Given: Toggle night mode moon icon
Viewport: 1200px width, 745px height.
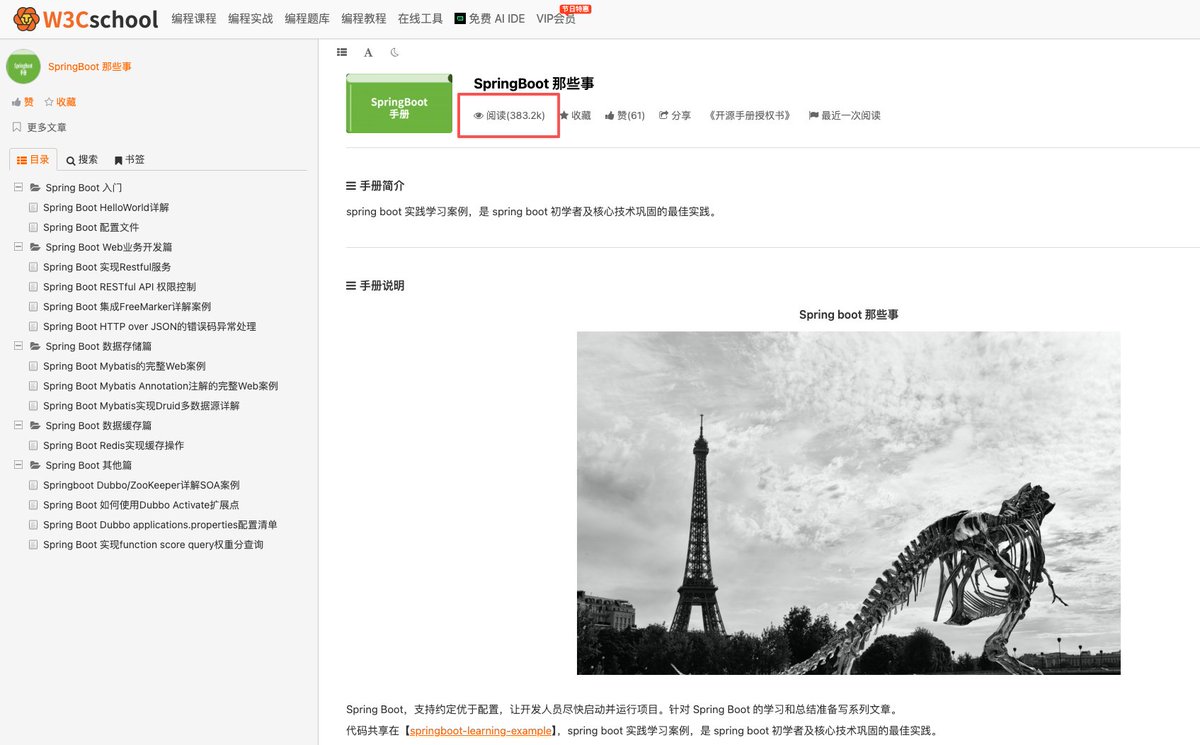Looking at the screenshot, I should click(395, 52).
